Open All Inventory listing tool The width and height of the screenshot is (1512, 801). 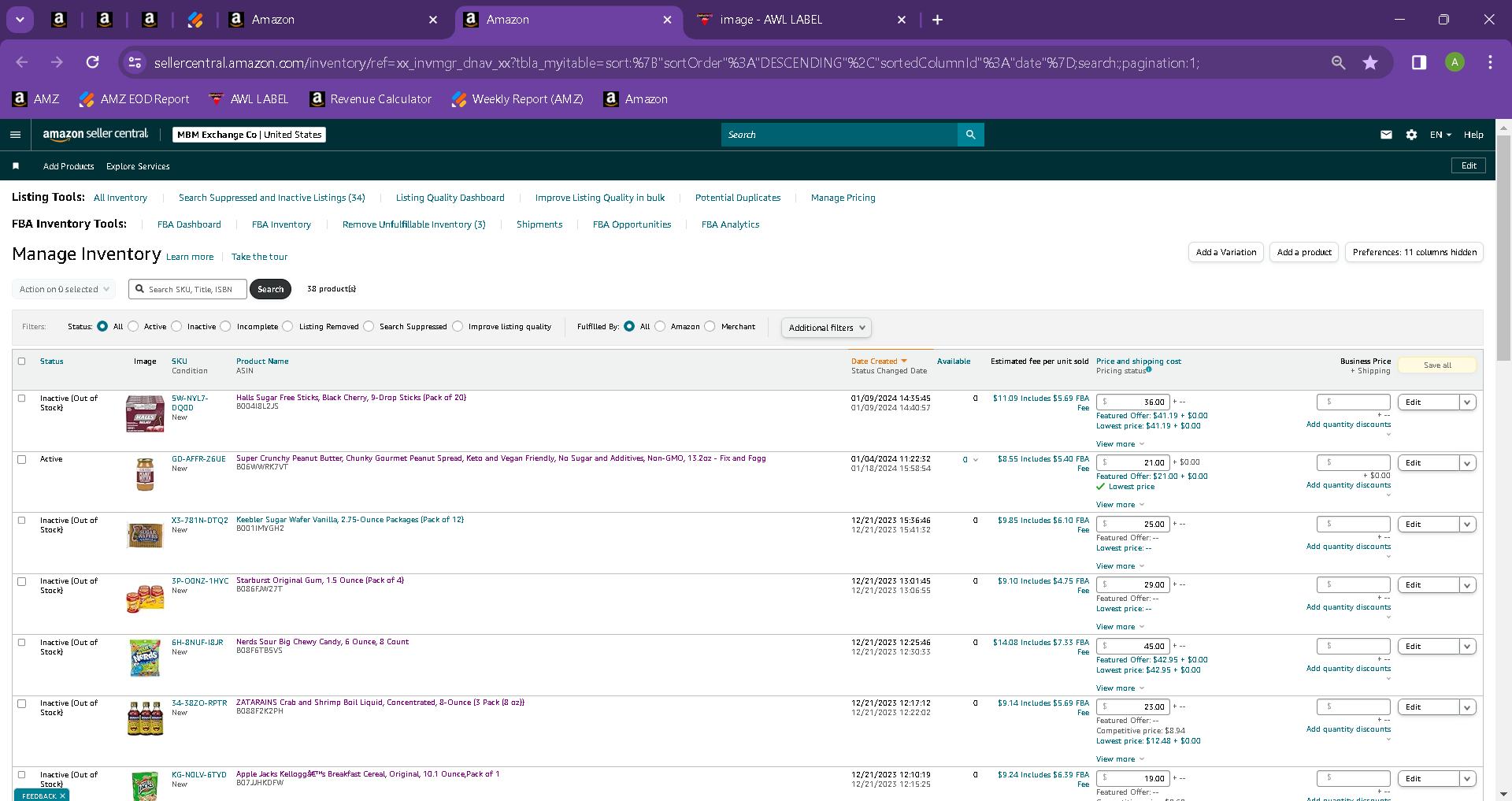tap(120, 198)
